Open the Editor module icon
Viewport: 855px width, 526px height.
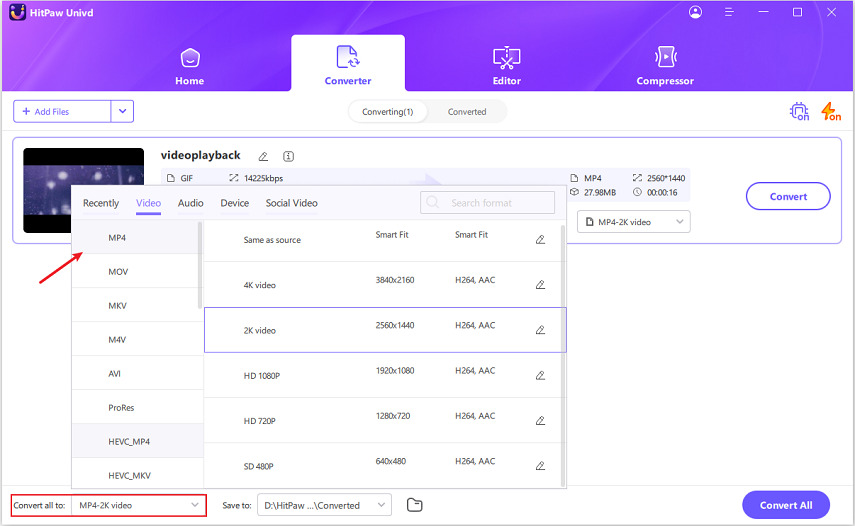coord(507,58)
